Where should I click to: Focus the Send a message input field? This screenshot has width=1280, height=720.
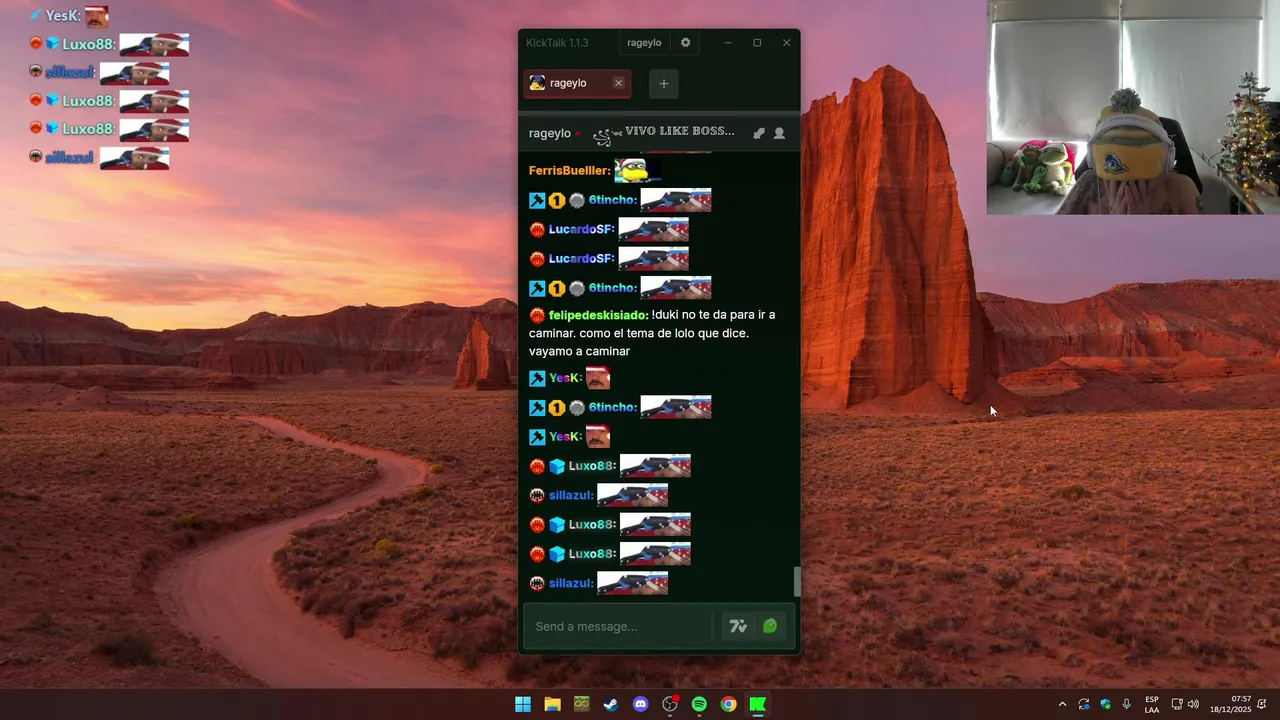tap(620, 626)
